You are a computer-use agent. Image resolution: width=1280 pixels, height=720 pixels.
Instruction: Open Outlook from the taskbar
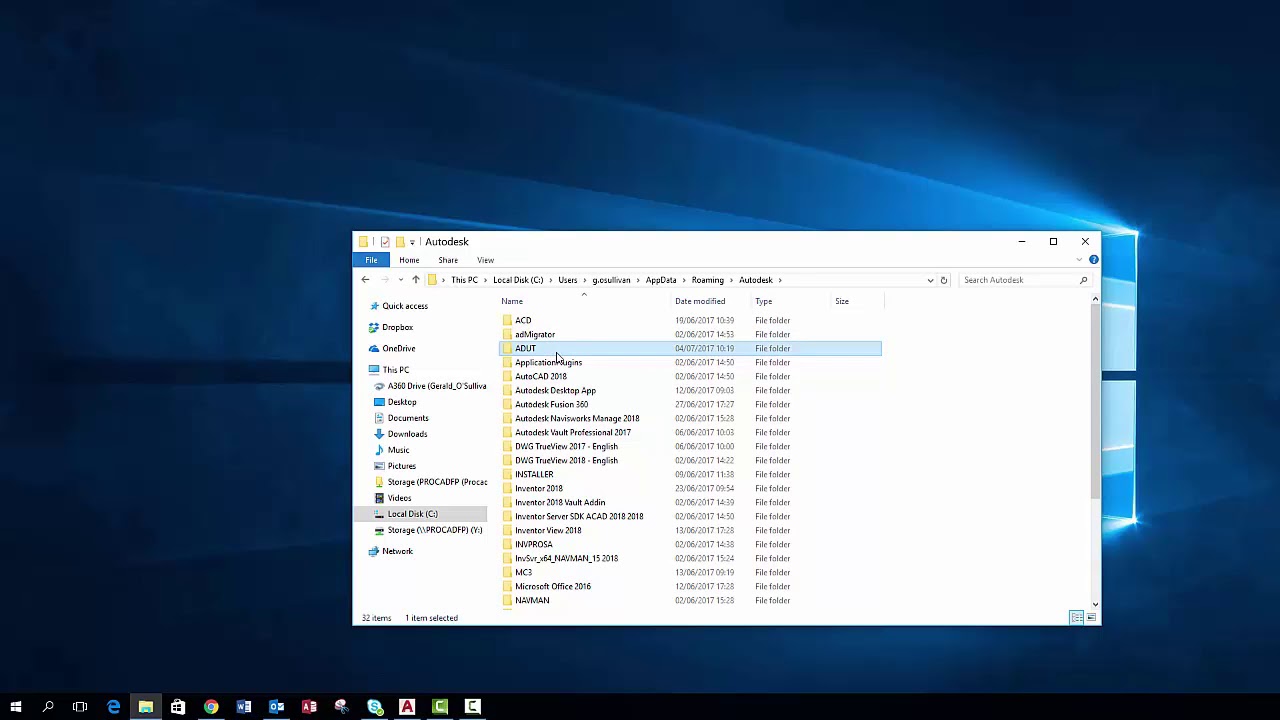[276, 707]
